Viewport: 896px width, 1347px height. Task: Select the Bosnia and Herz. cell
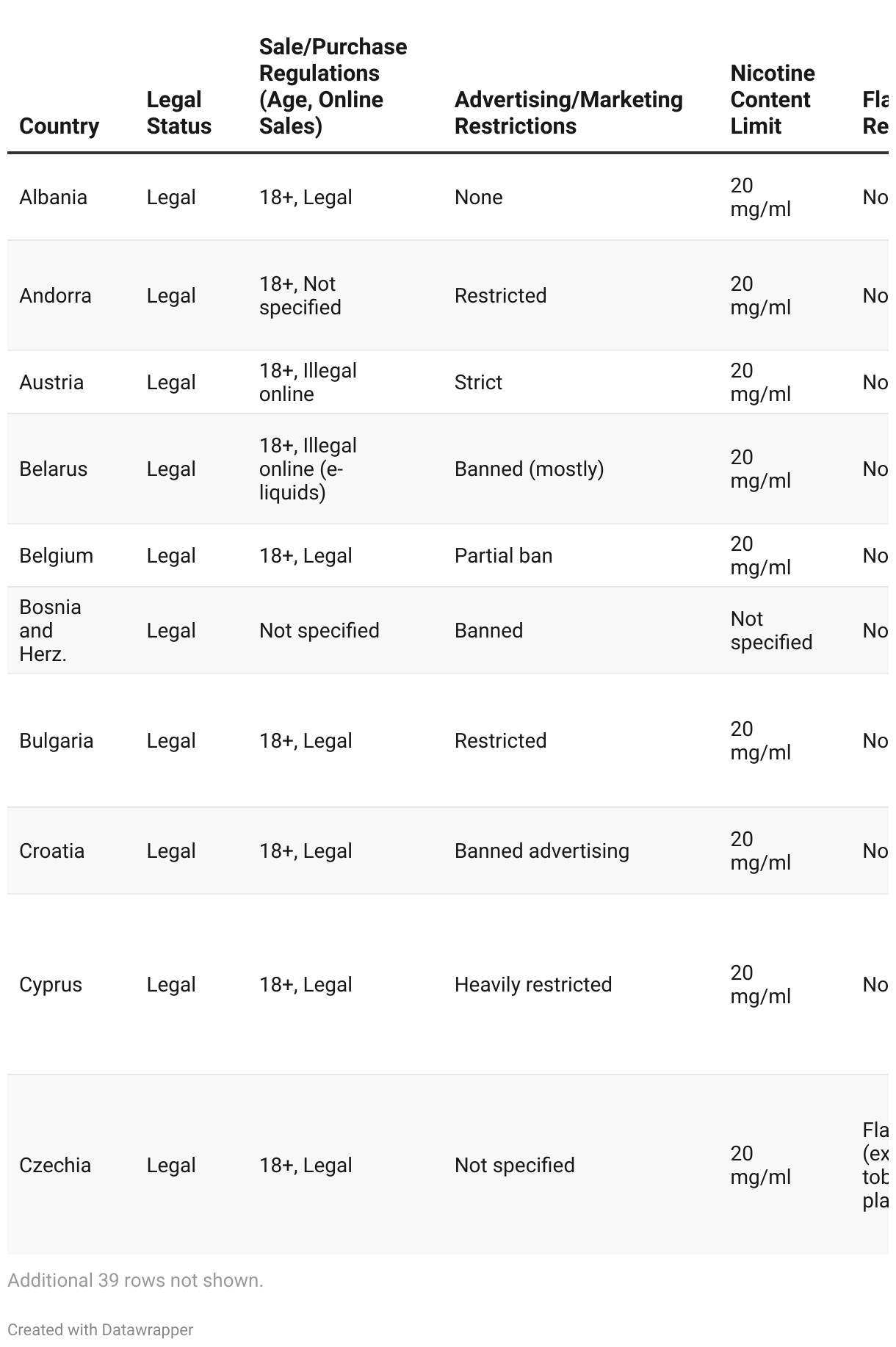[50, 631]
